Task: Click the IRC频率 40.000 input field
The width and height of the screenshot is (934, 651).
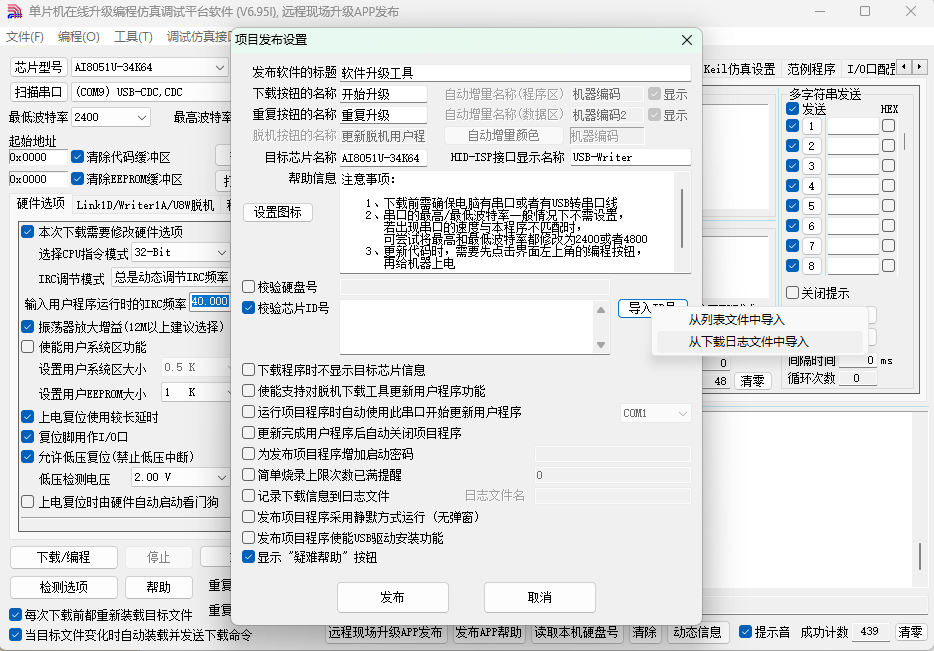Action: point(210,301)
